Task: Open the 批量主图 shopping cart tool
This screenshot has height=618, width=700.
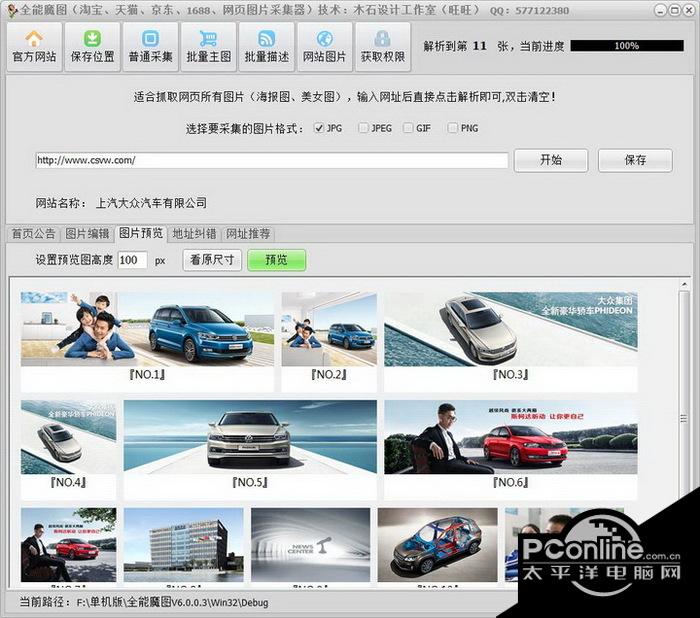Action: pos(208,47)
